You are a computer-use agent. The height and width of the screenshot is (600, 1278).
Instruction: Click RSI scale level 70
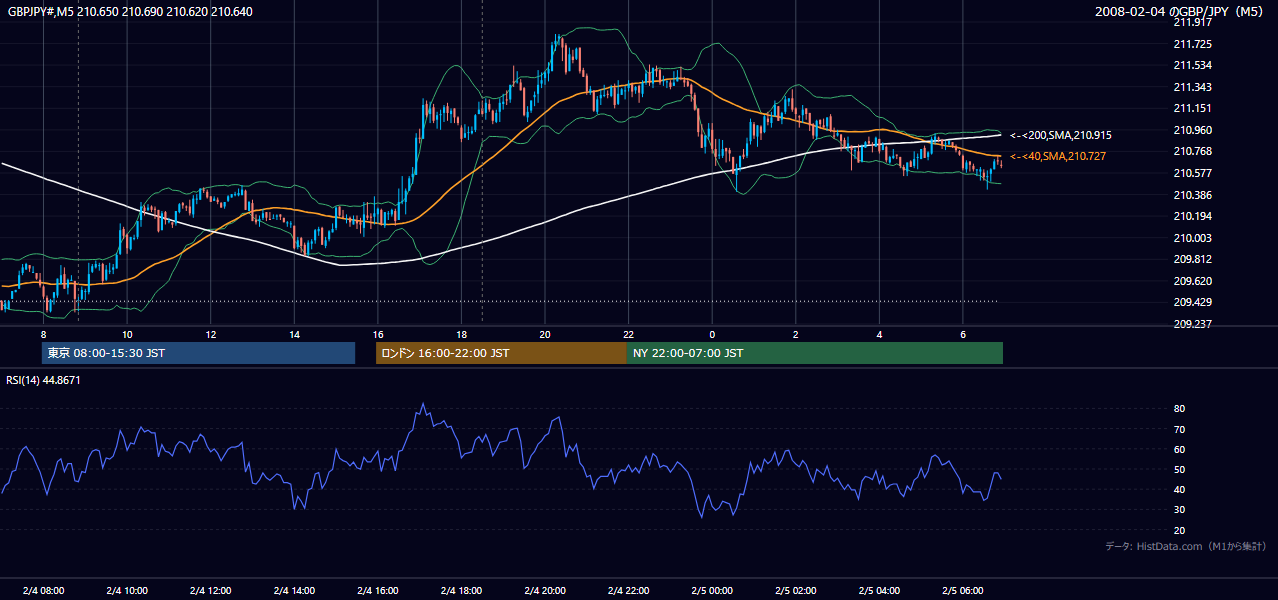(1179, 429)
